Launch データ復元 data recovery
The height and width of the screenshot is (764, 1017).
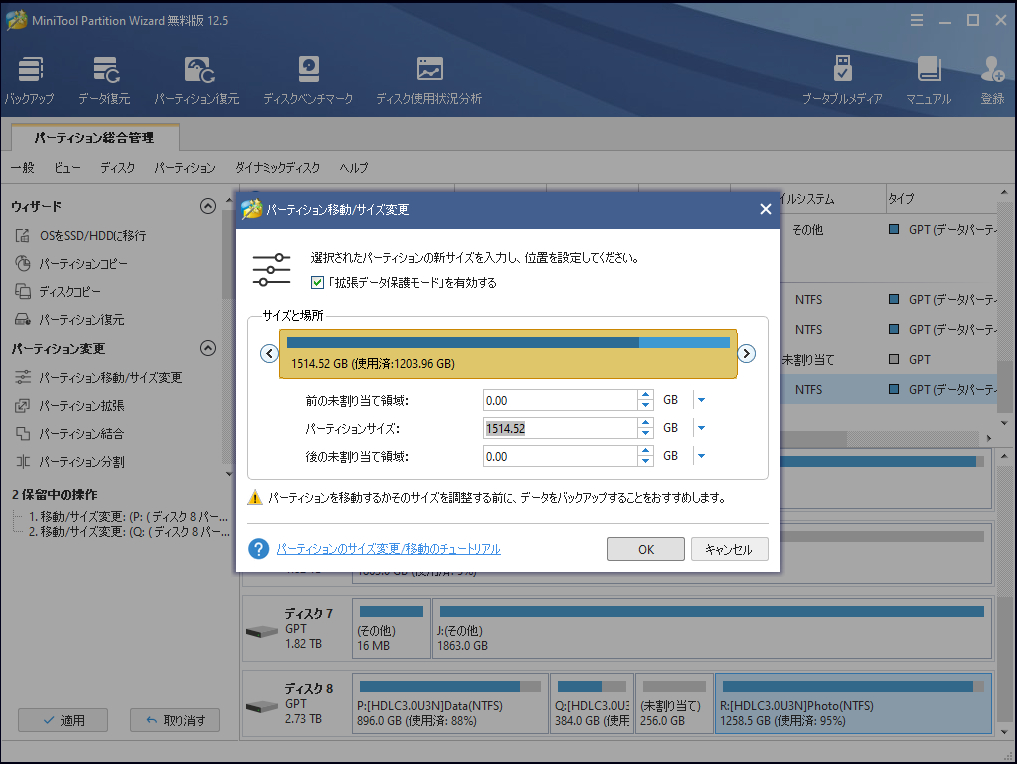pyautogui.click(x=104, y=80)
